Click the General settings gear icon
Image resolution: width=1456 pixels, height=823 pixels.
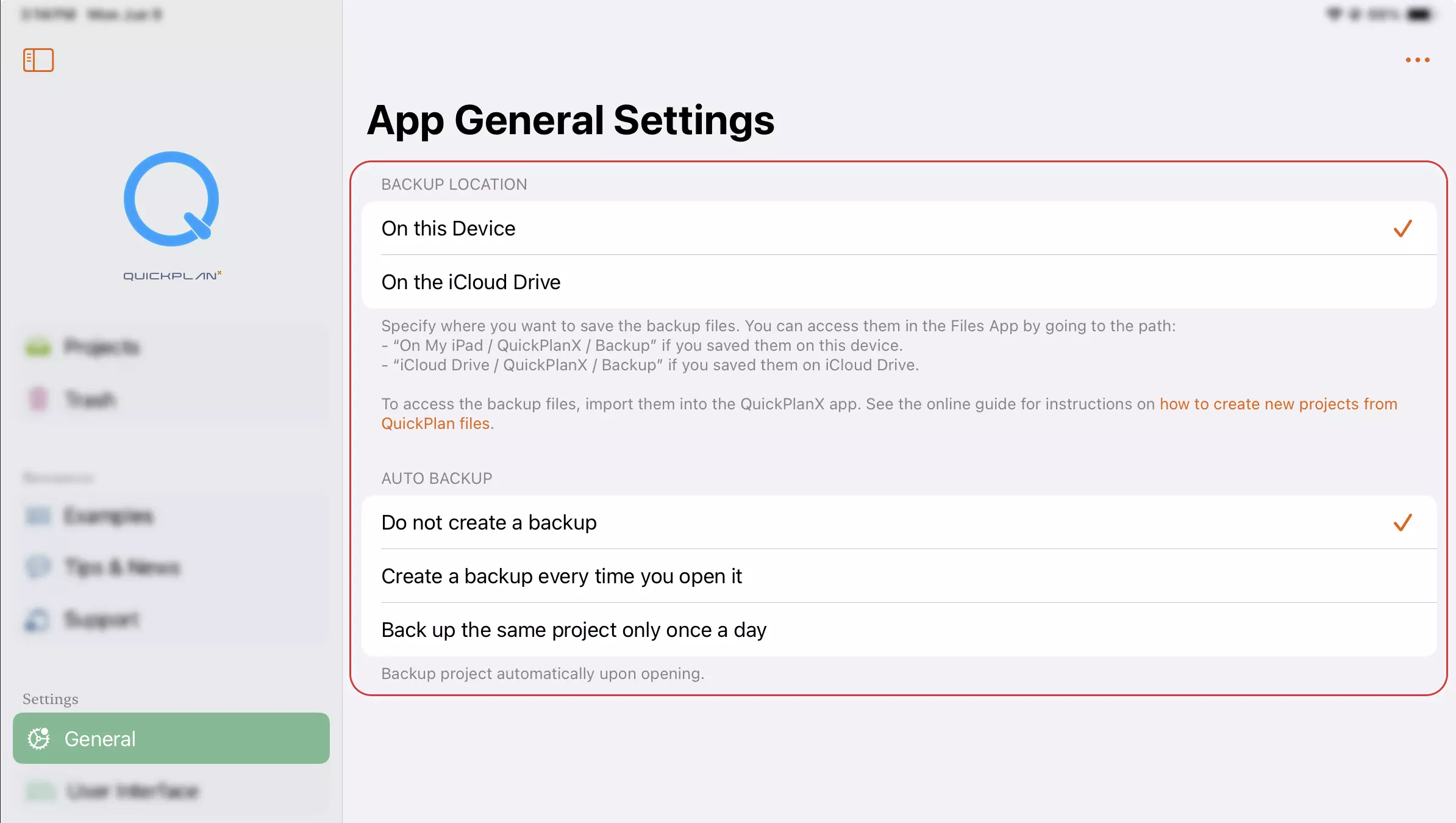pos(39,738)
